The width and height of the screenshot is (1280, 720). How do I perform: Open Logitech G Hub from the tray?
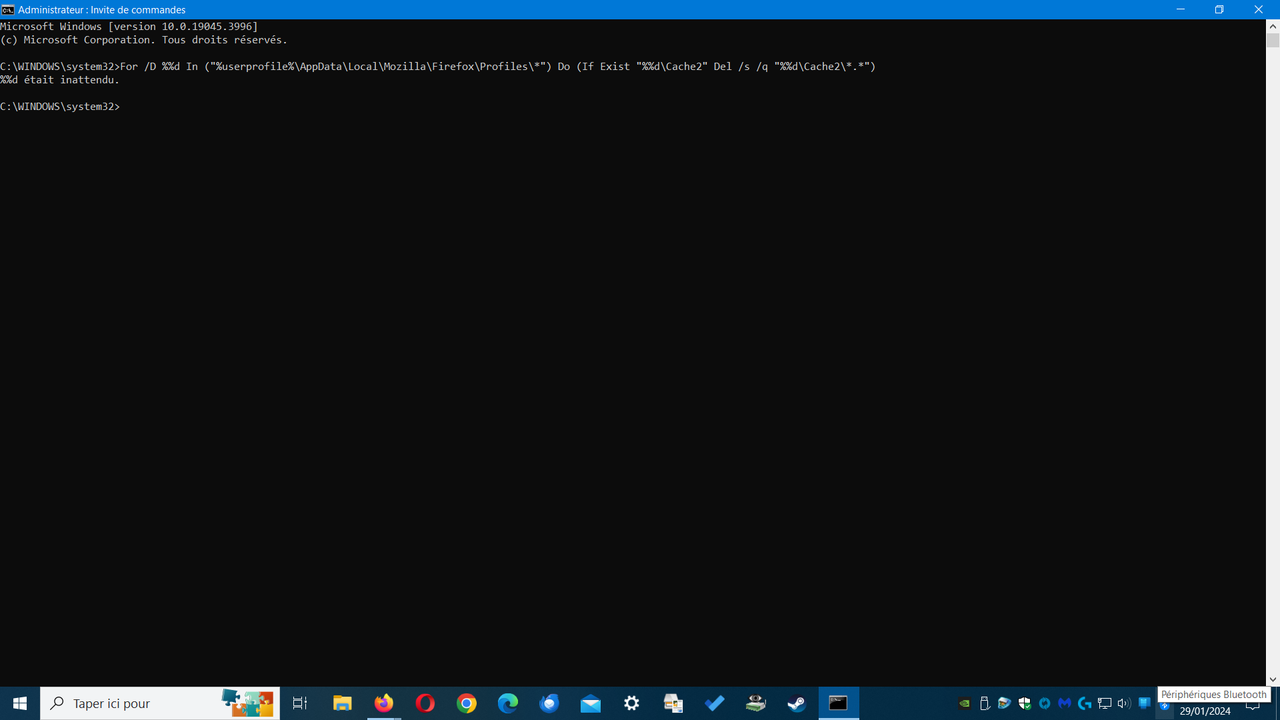click(1084, 703)
